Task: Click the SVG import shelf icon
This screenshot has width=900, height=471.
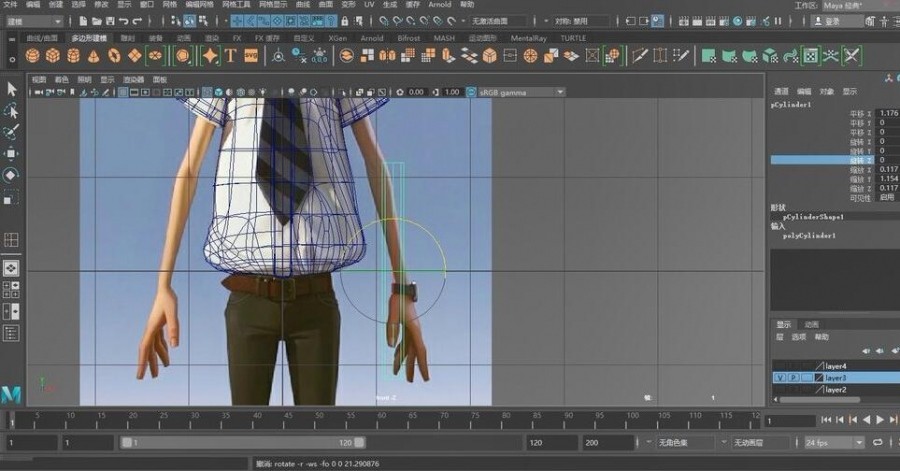Action: pos(252,56)
